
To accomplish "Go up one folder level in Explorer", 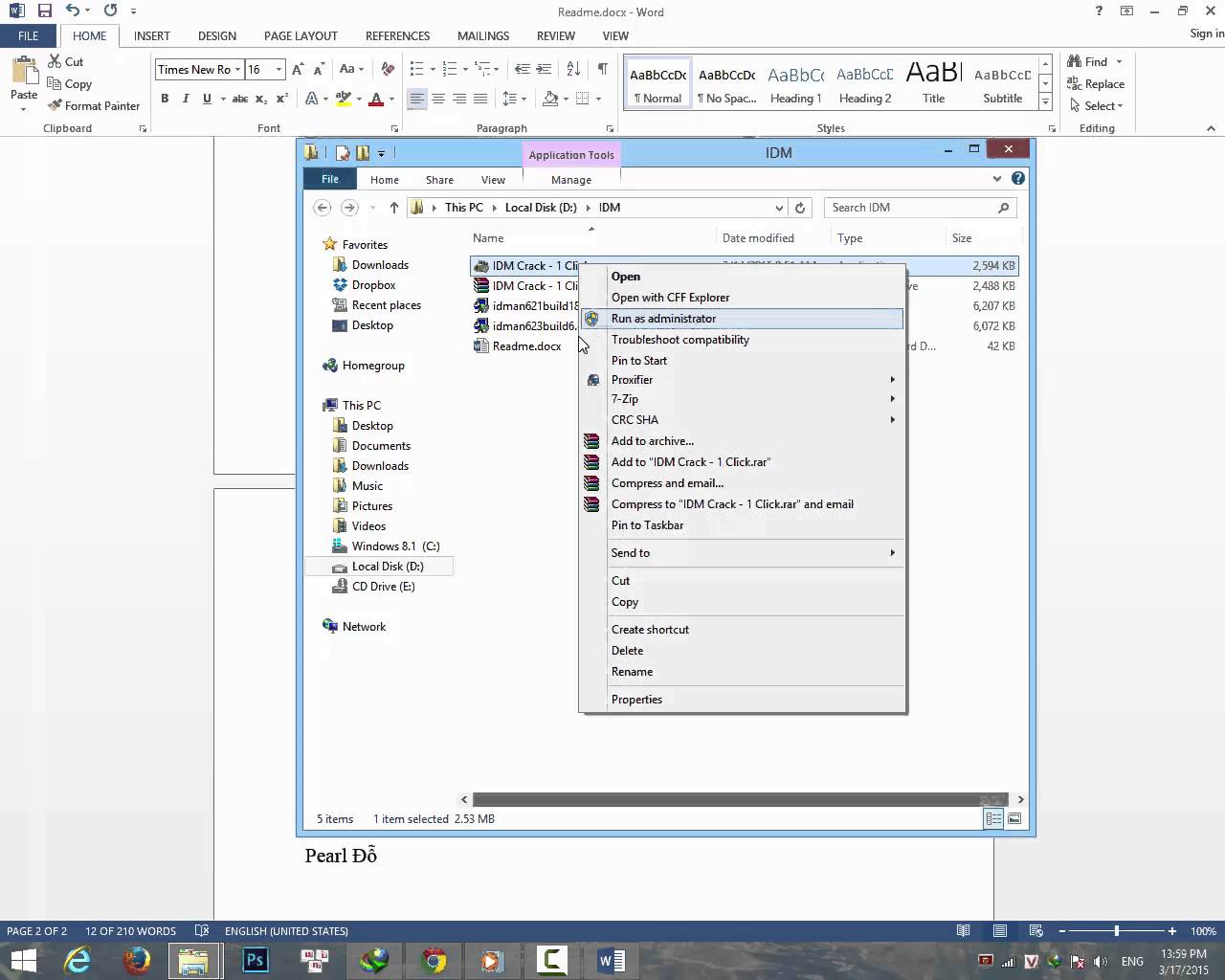I will 393,208.
